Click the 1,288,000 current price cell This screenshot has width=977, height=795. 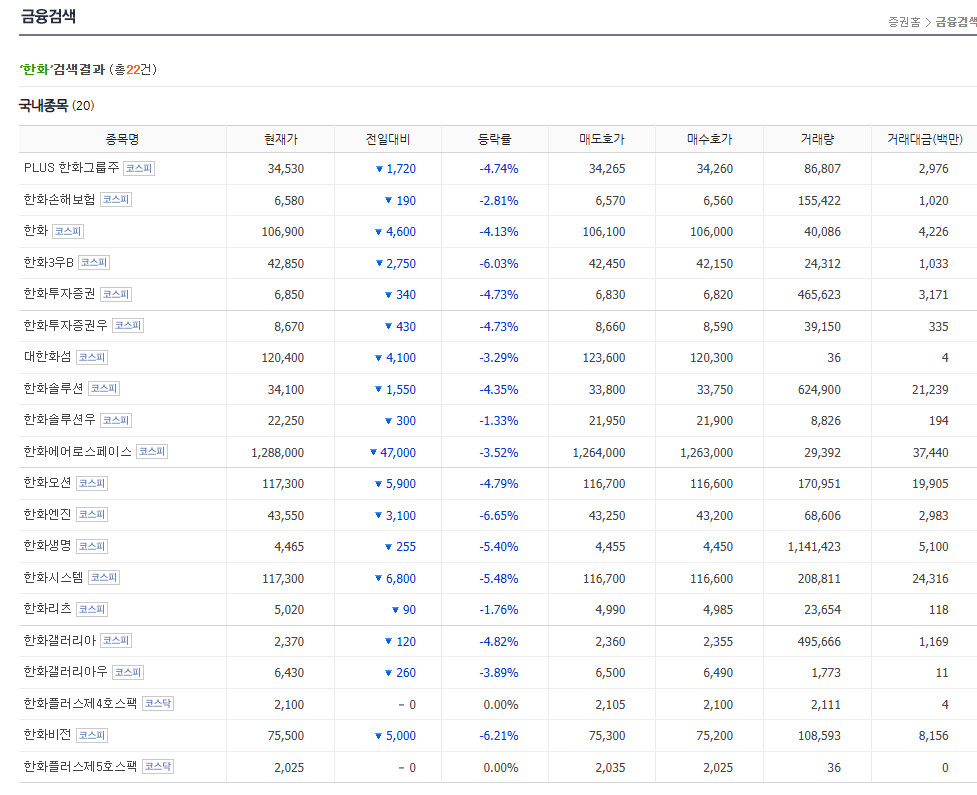point(278,452)
